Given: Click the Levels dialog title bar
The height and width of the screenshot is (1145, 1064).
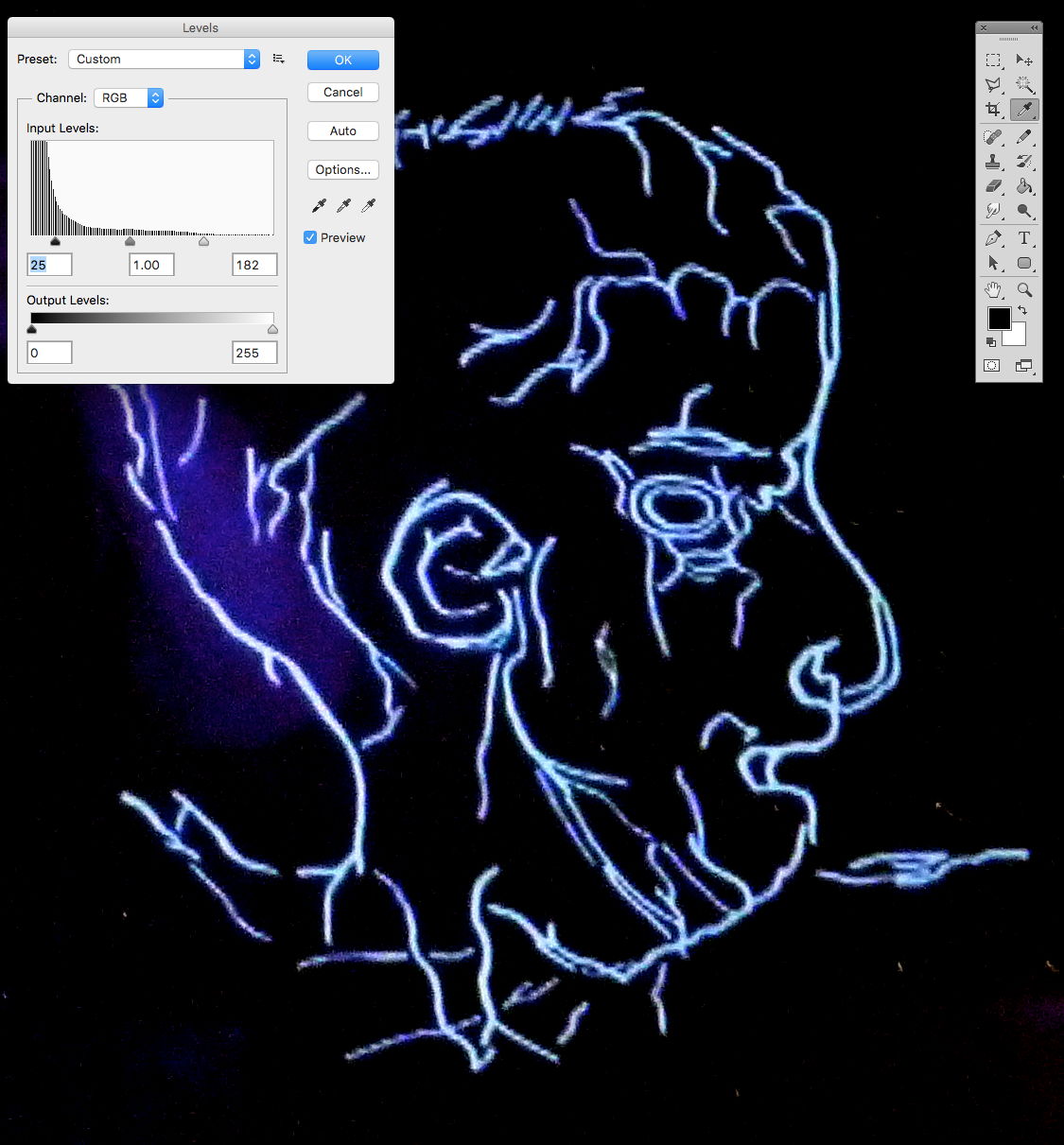Looking at the screenshot, I should click(x=201, y=27).
